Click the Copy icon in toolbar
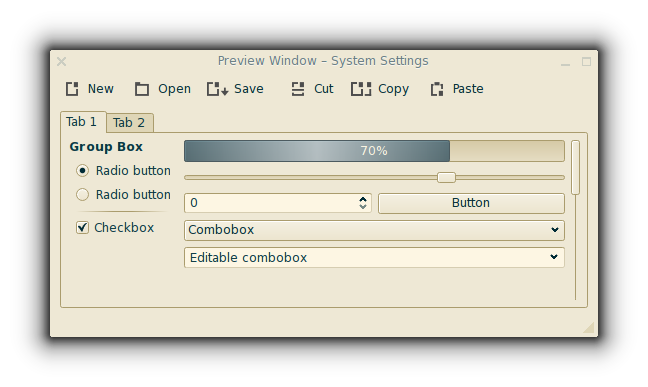Image resolution: width=648 pixels, height=387 pixels. tap(361, 89)
